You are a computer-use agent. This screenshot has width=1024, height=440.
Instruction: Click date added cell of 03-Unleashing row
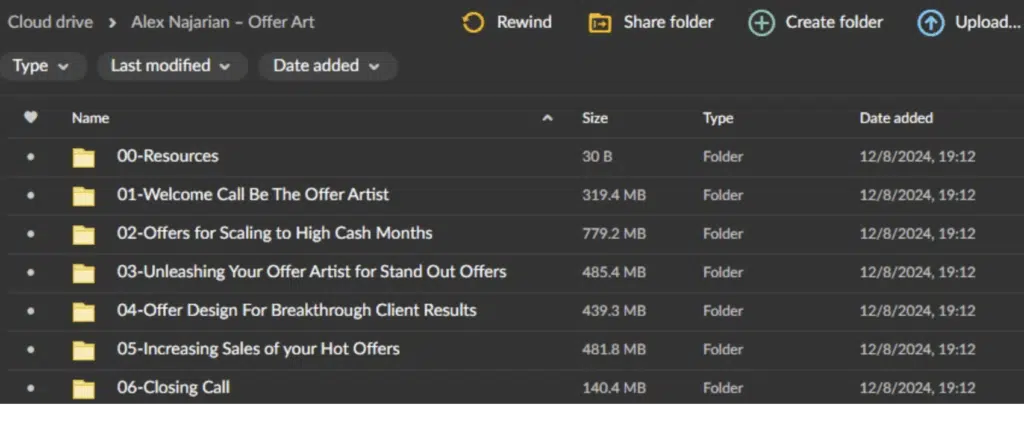tap(918, 272)
